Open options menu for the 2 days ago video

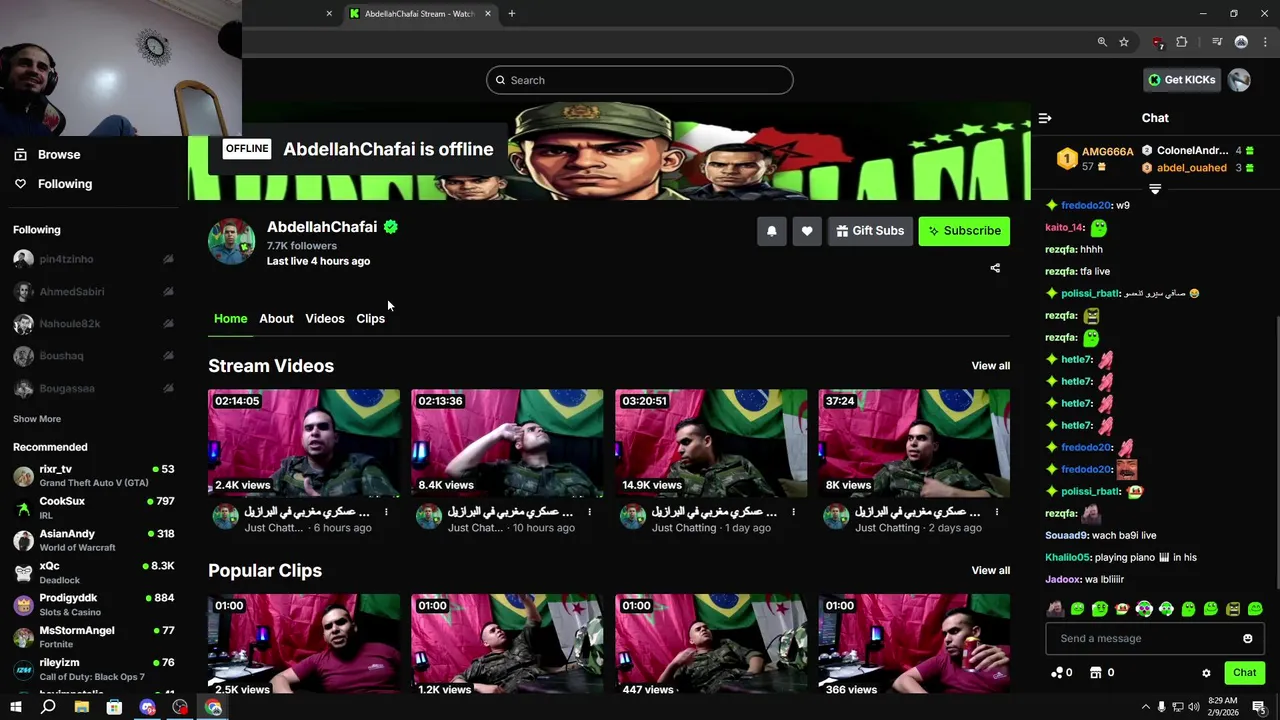997,512
